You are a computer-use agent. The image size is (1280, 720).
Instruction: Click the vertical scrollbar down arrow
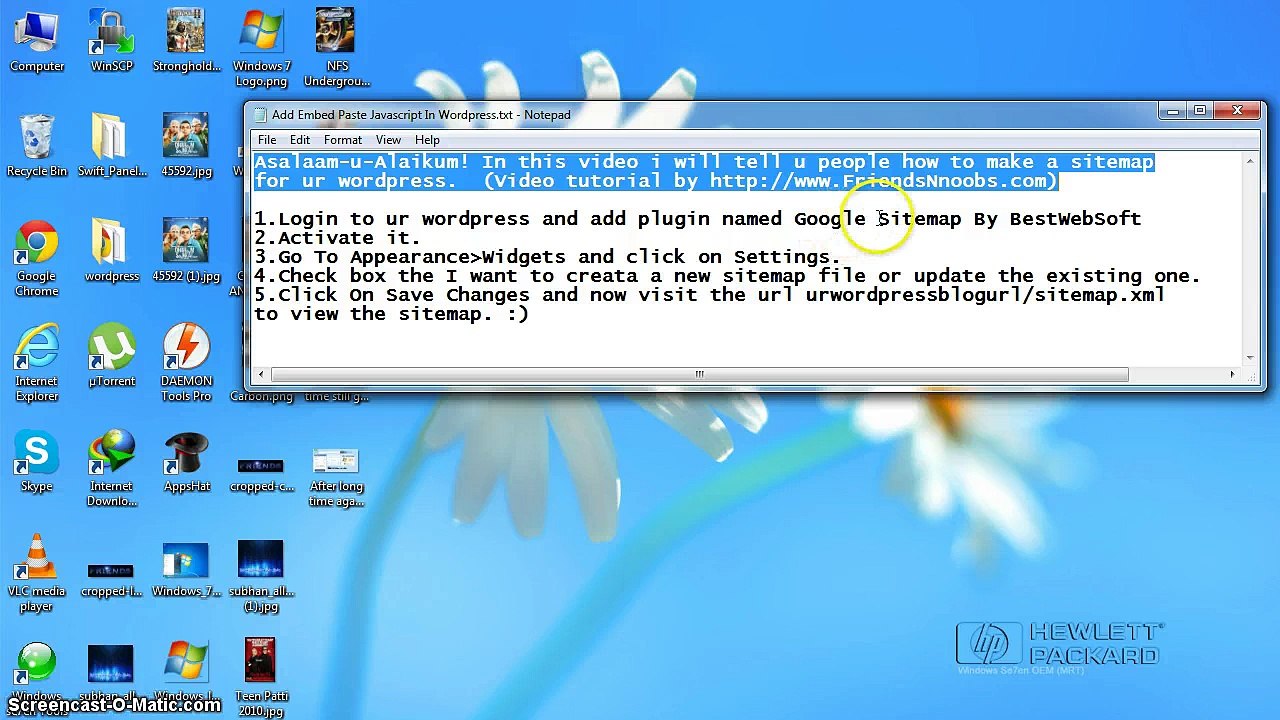(1251, 357)
